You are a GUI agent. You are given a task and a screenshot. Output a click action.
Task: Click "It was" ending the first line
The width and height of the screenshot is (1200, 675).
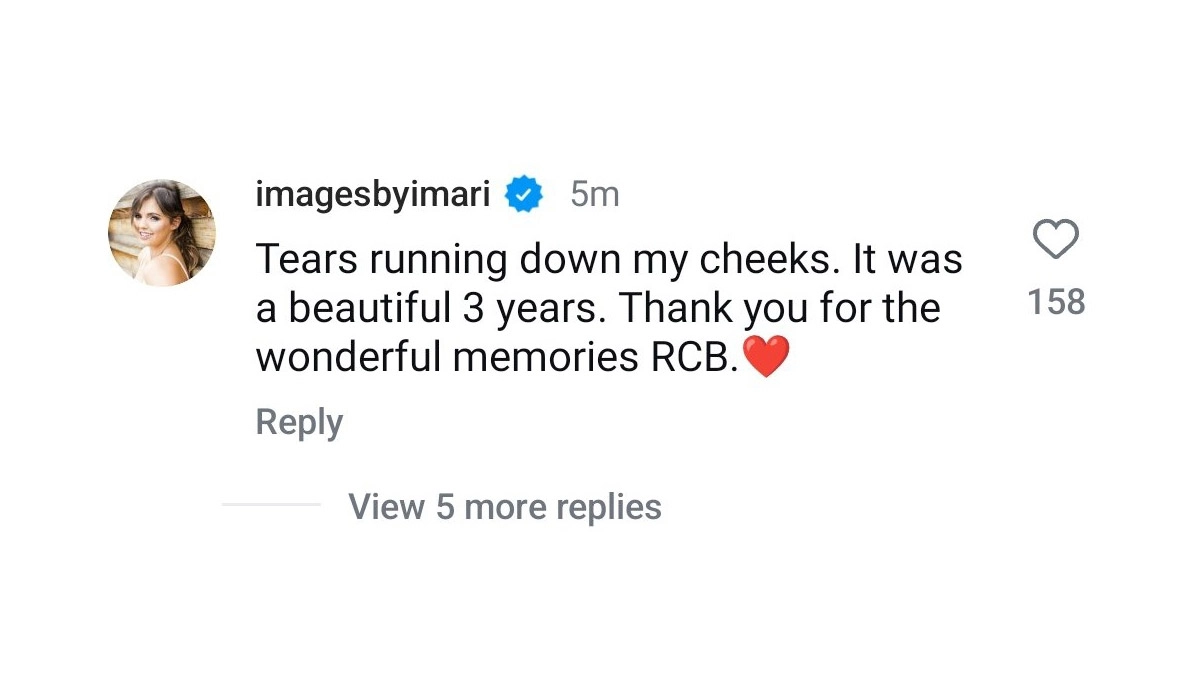(907, 260)
